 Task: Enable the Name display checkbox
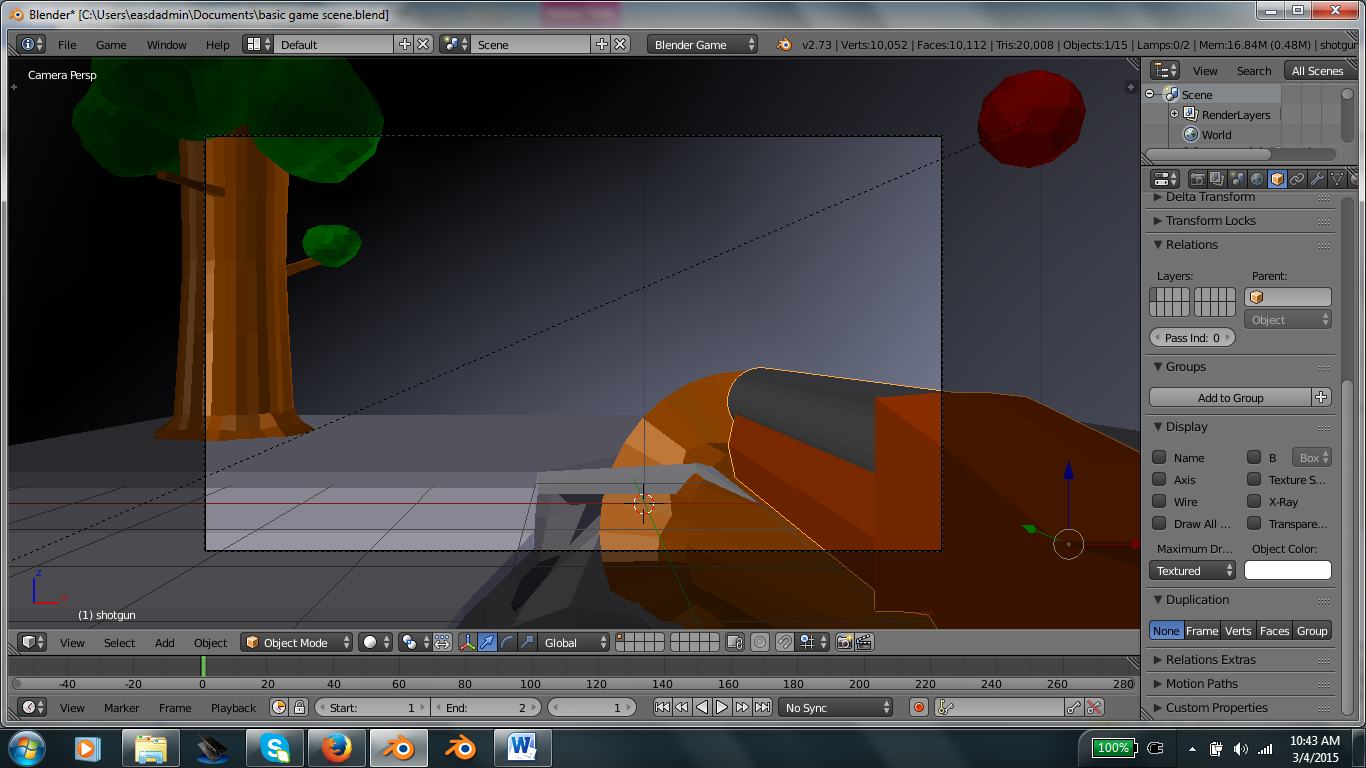(1159, 457)
